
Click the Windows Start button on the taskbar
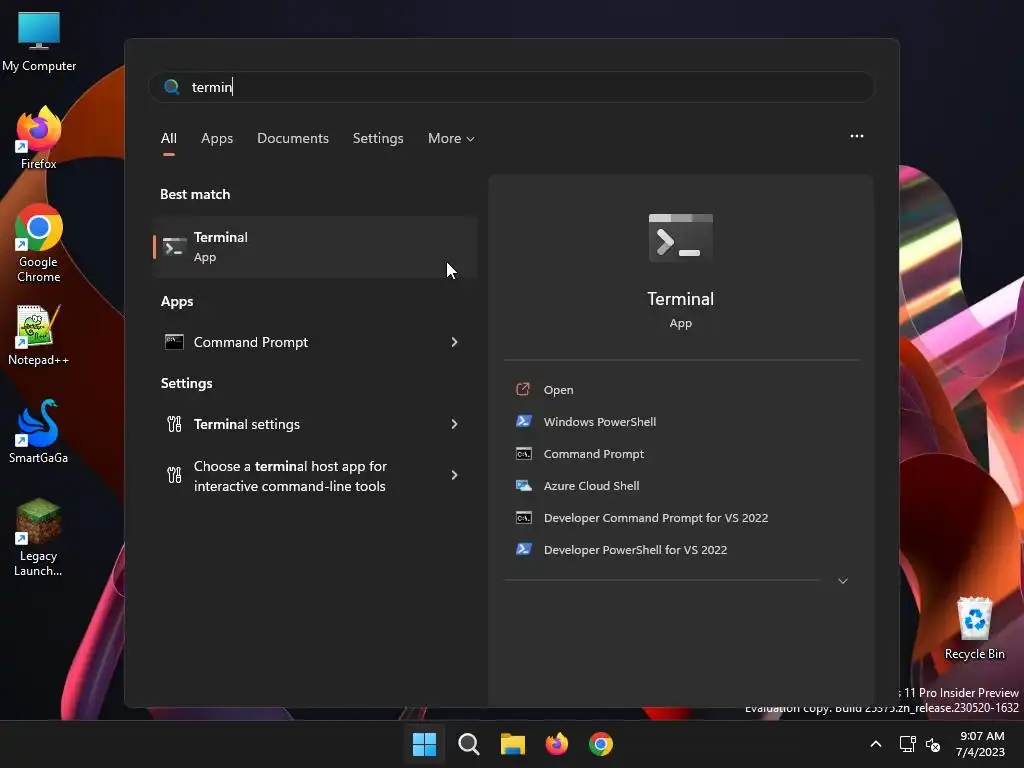point(424,744)
